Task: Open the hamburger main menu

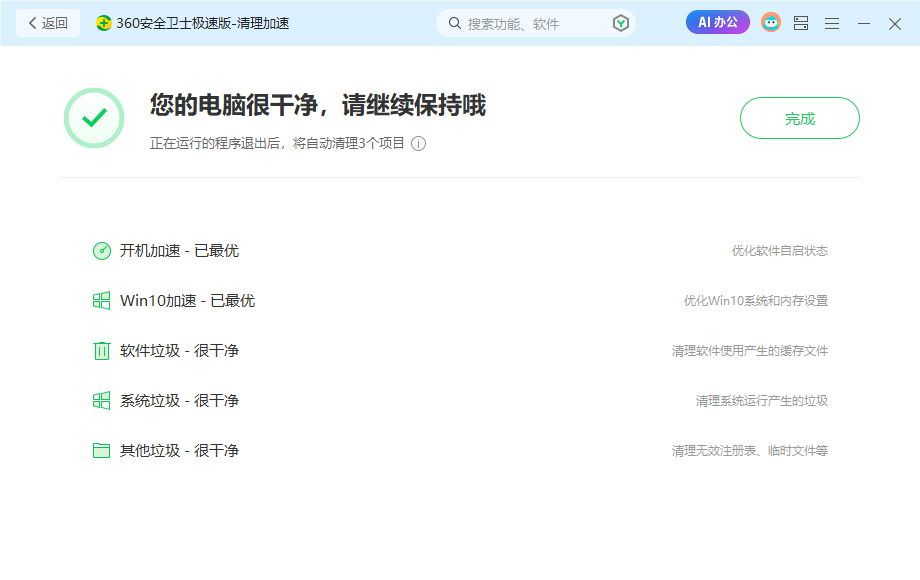Action: [832, 22]
